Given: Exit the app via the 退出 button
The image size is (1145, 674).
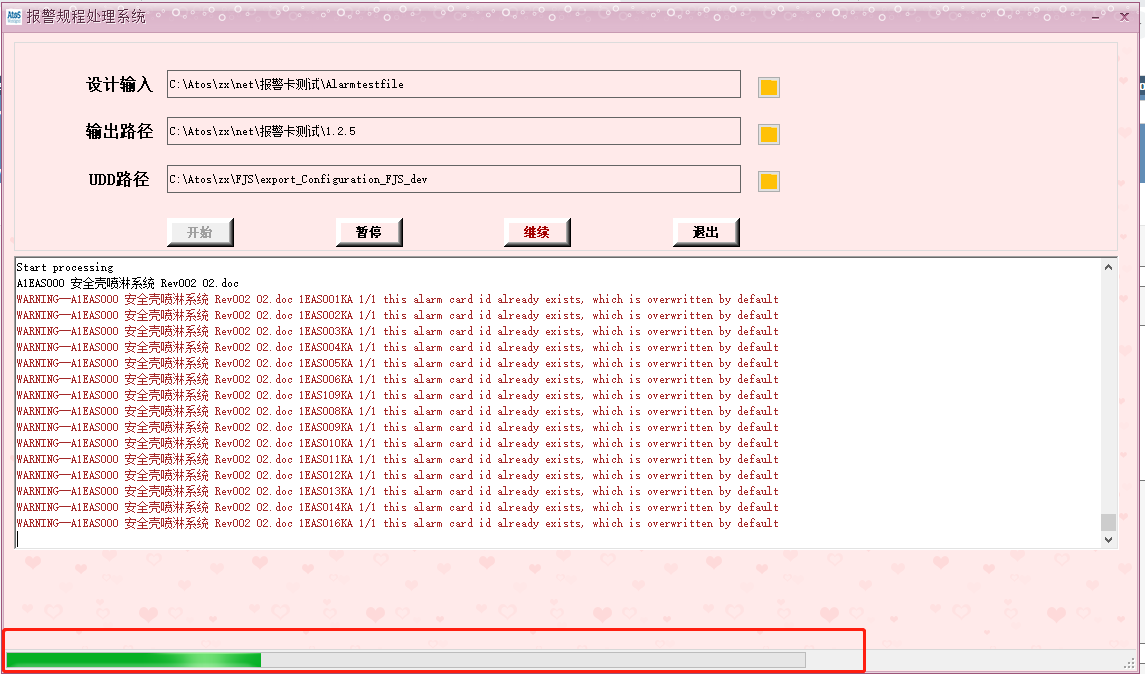Looking at the screenshot, I should (706, 232).
